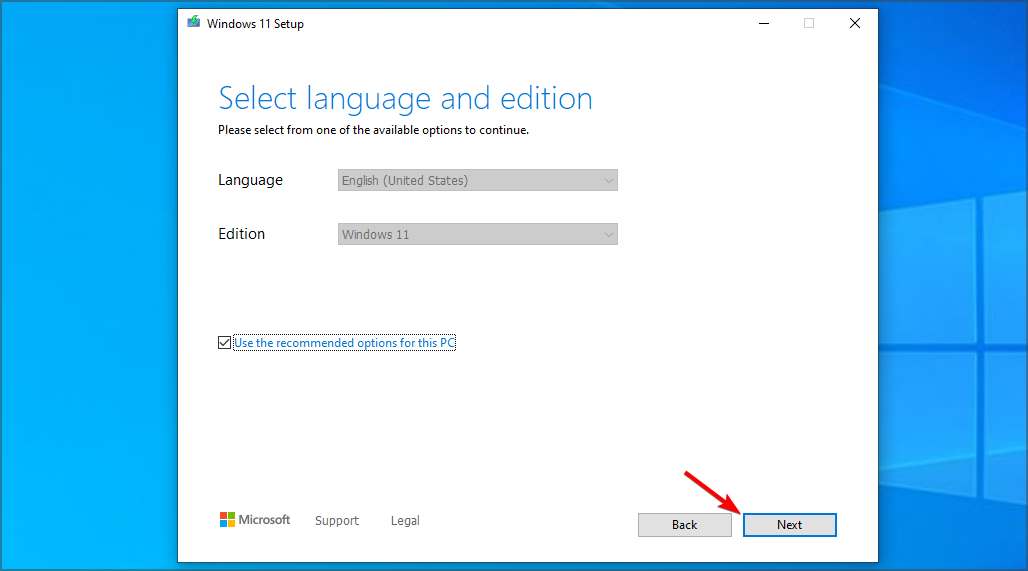The width and height of the screenshot is (1028, 571).
Task: Click the Microsoft logo
Action: [254, 520]
